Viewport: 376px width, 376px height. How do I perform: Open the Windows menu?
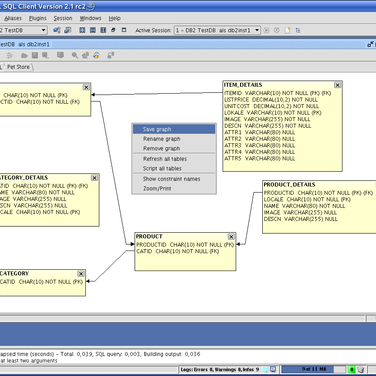coord(90,18)
